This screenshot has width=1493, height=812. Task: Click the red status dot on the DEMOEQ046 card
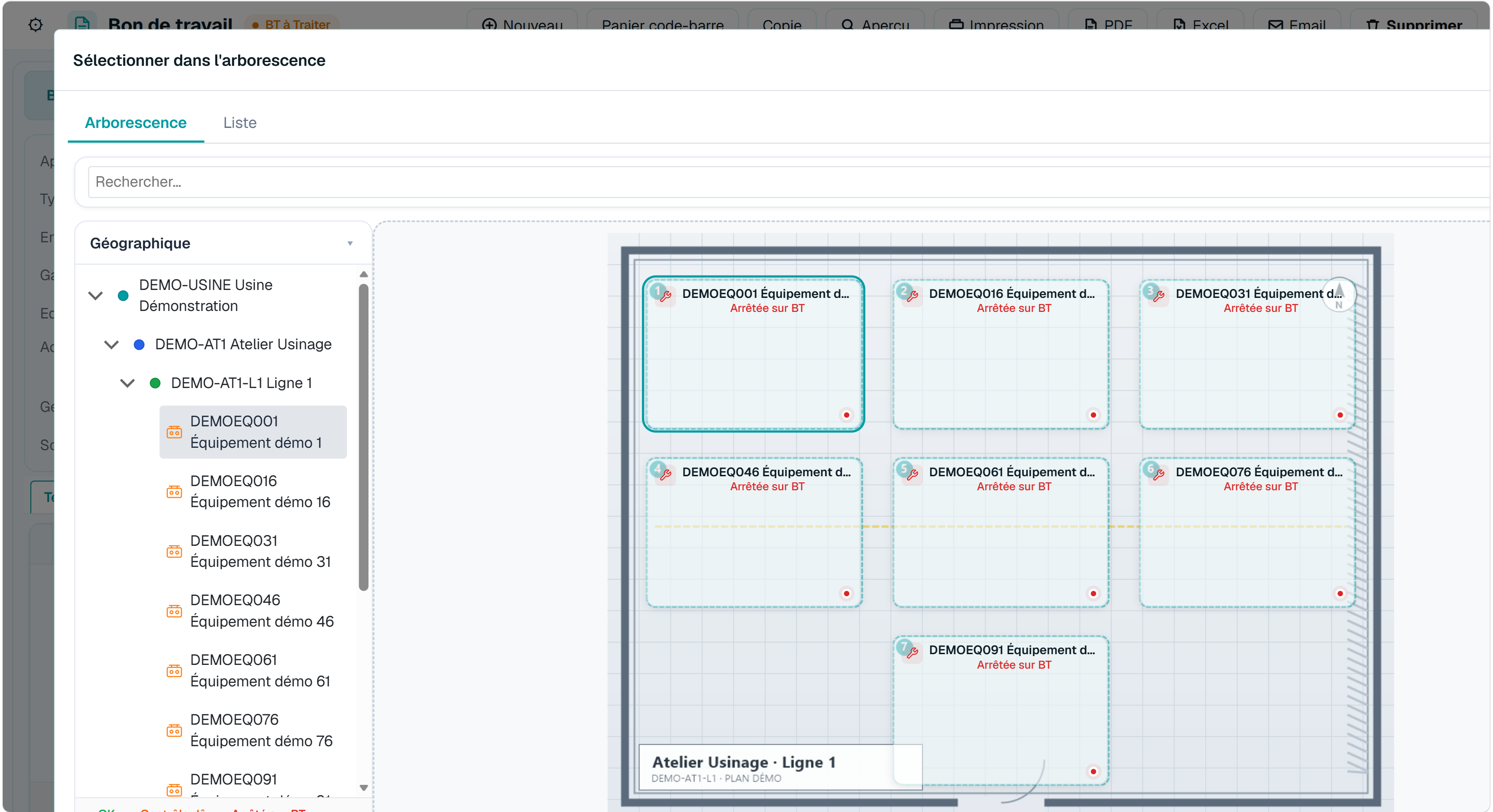846,593
